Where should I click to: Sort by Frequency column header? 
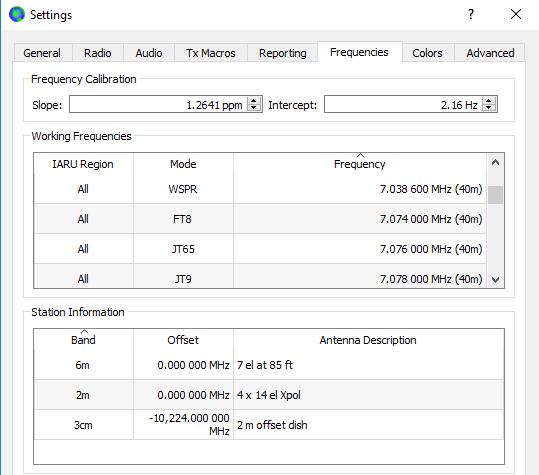point(360,164)
